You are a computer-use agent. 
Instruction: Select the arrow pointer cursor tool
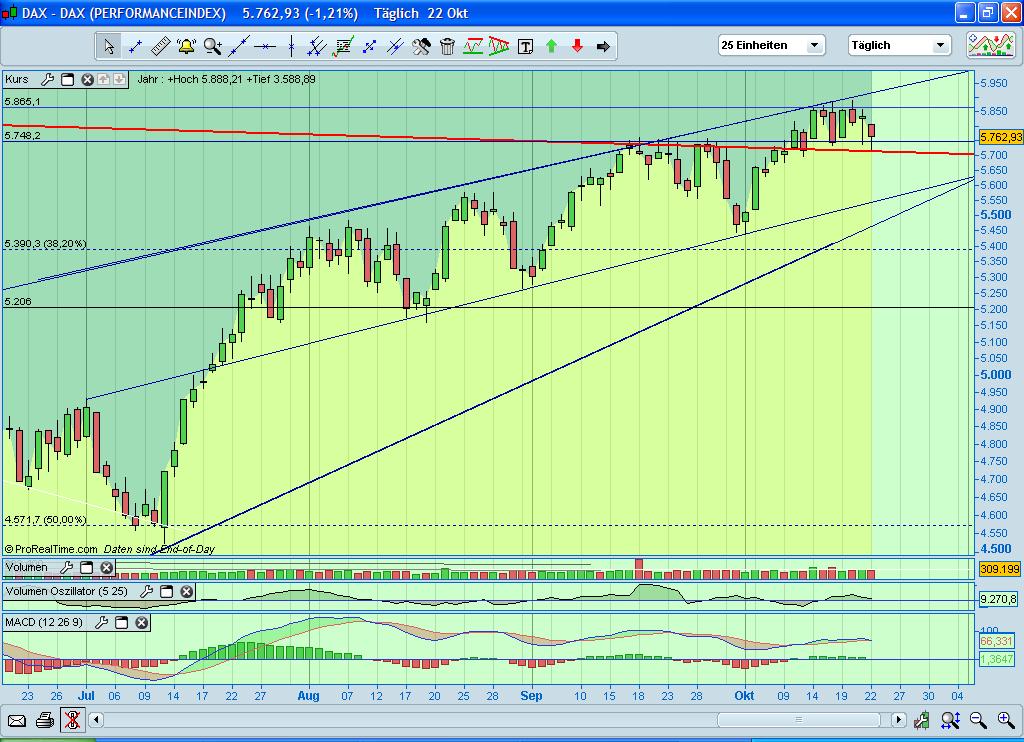[108, 46]
